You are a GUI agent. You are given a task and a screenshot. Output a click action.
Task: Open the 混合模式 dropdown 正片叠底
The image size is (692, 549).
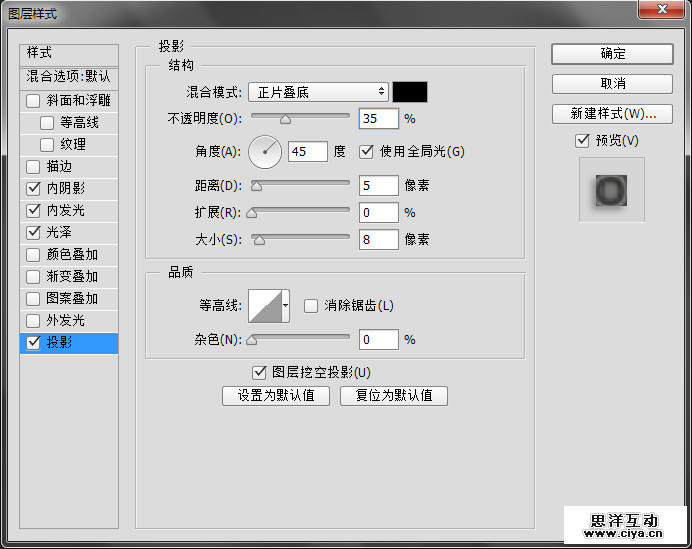318,92
